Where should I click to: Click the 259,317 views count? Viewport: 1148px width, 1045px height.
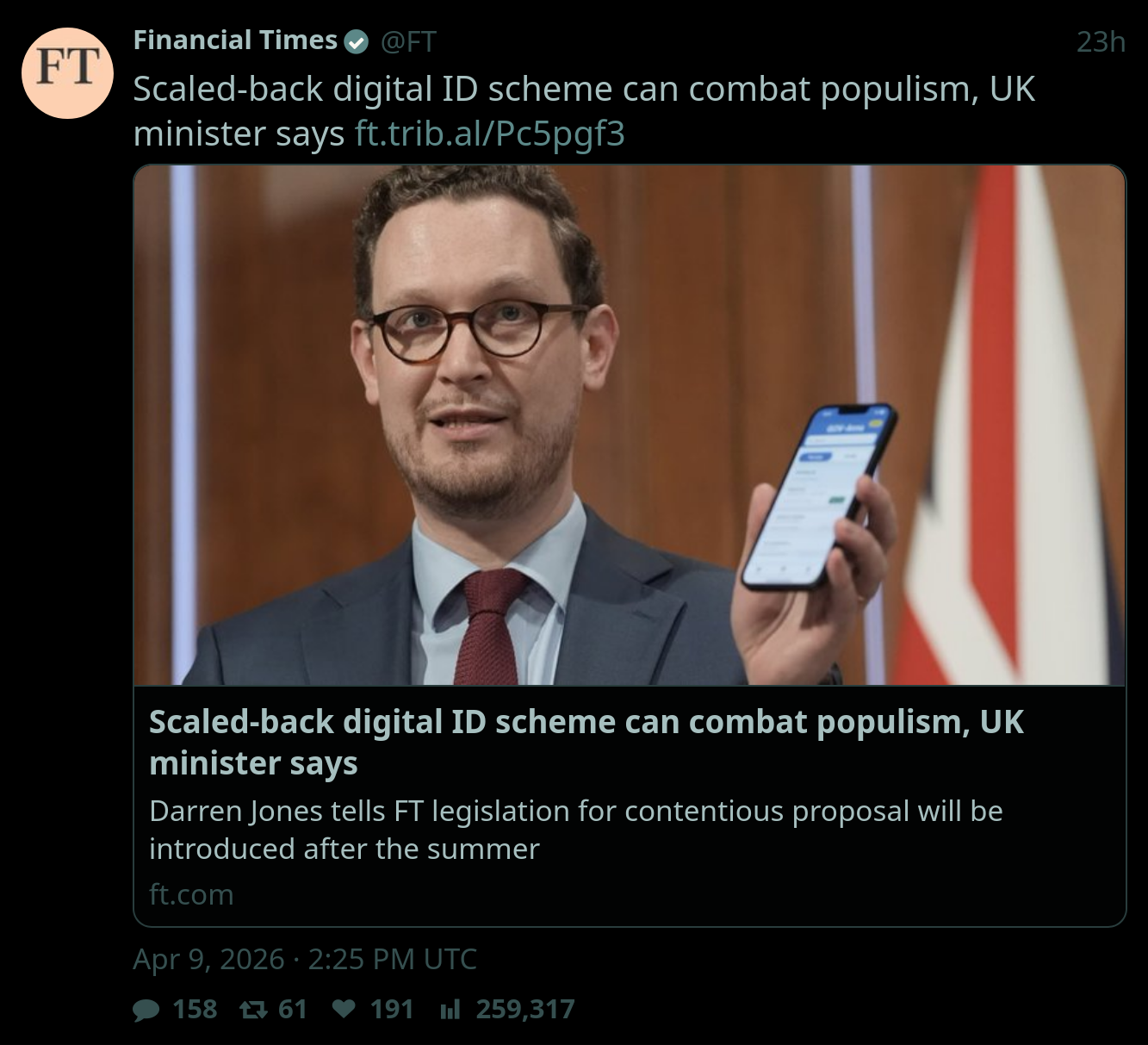click(x=525, y=1009)
